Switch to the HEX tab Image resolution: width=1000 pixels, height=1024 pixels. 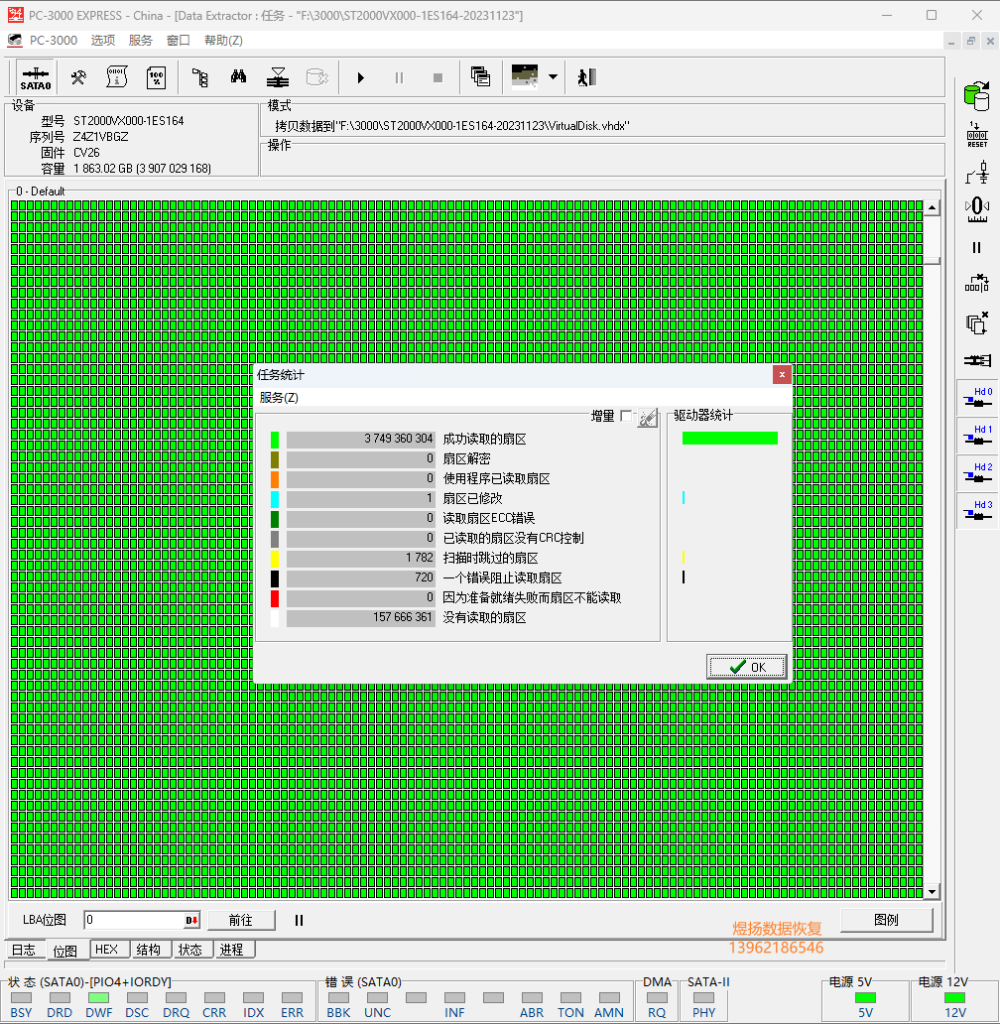(x=106, y=950)
